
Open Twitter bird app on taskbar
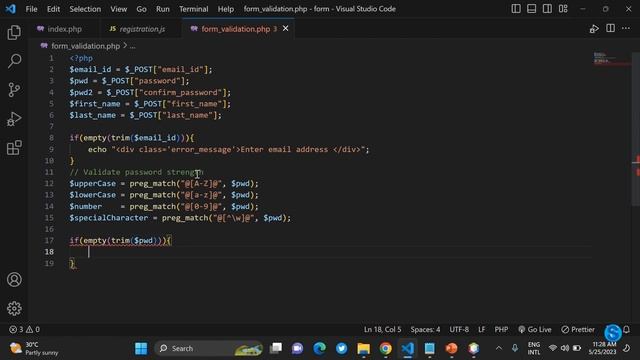pos(341,348)
